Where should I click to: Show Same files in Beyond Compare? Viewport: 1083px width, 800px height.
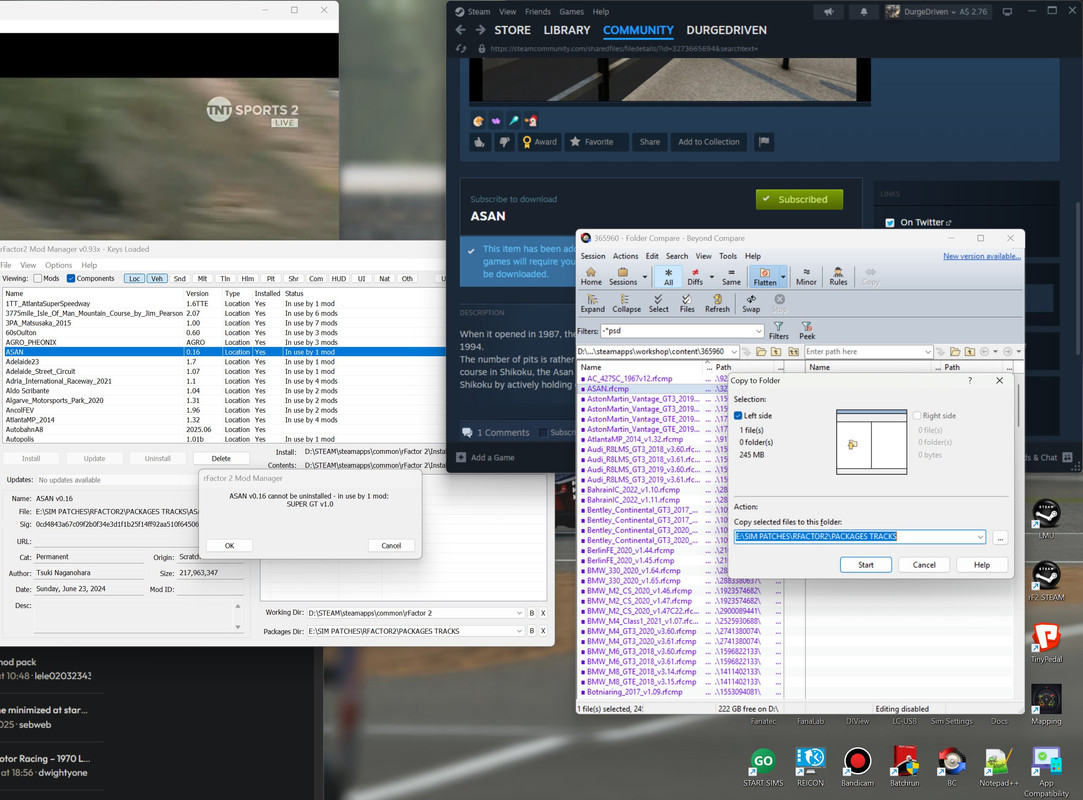tap(731, 276)
